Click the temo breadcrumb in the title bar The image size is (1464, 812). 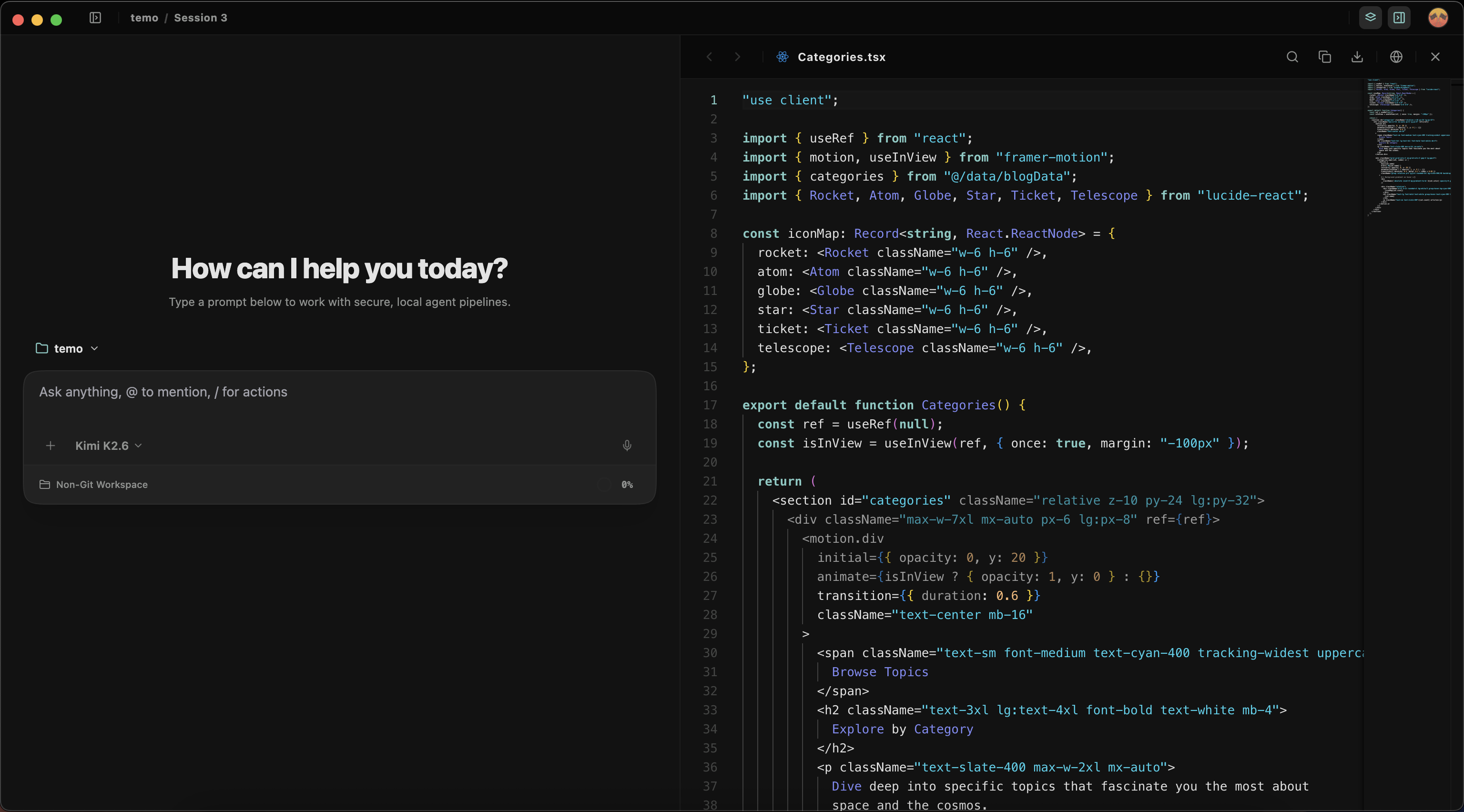coord(144,18)
